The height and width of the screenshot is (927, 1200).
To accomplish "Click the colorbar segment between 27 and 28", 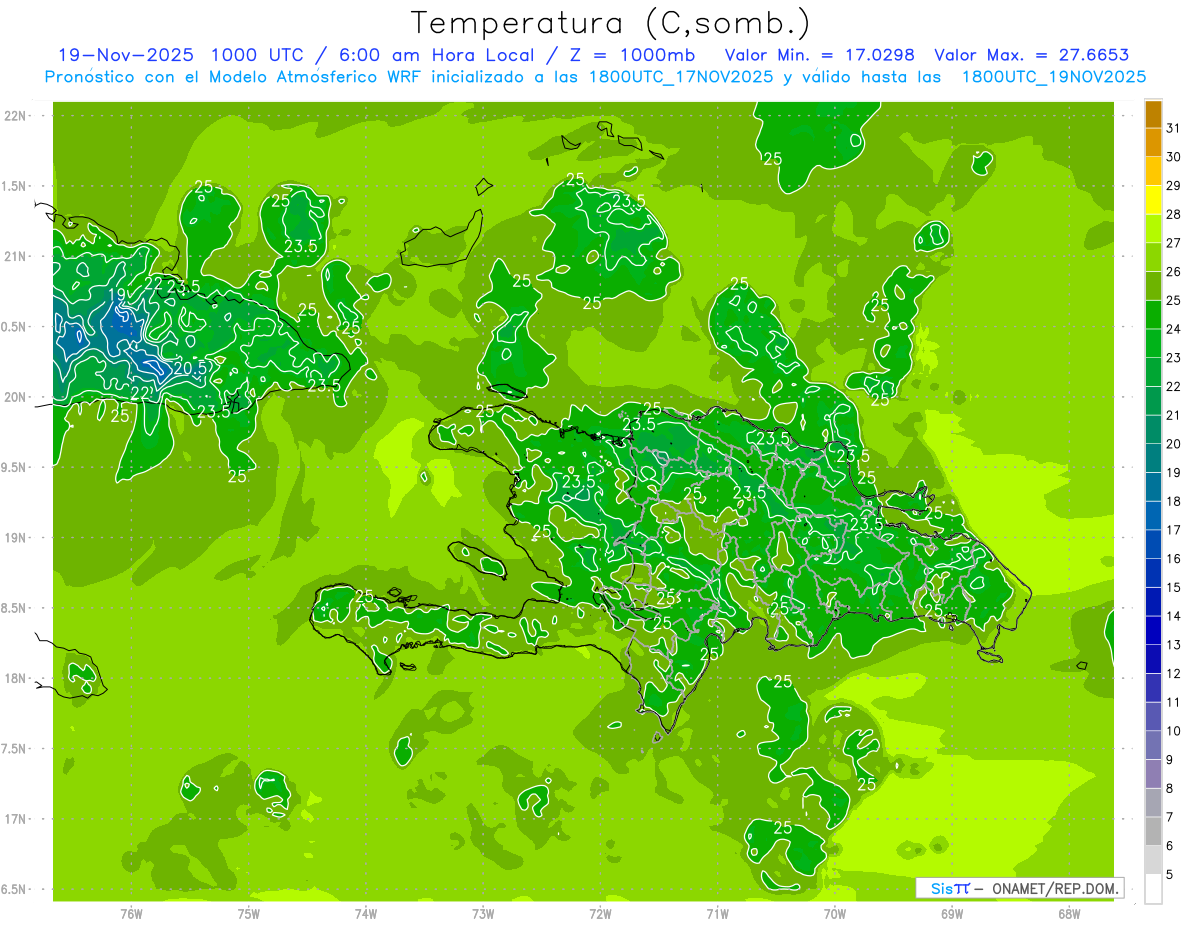I will (1153, 229).
